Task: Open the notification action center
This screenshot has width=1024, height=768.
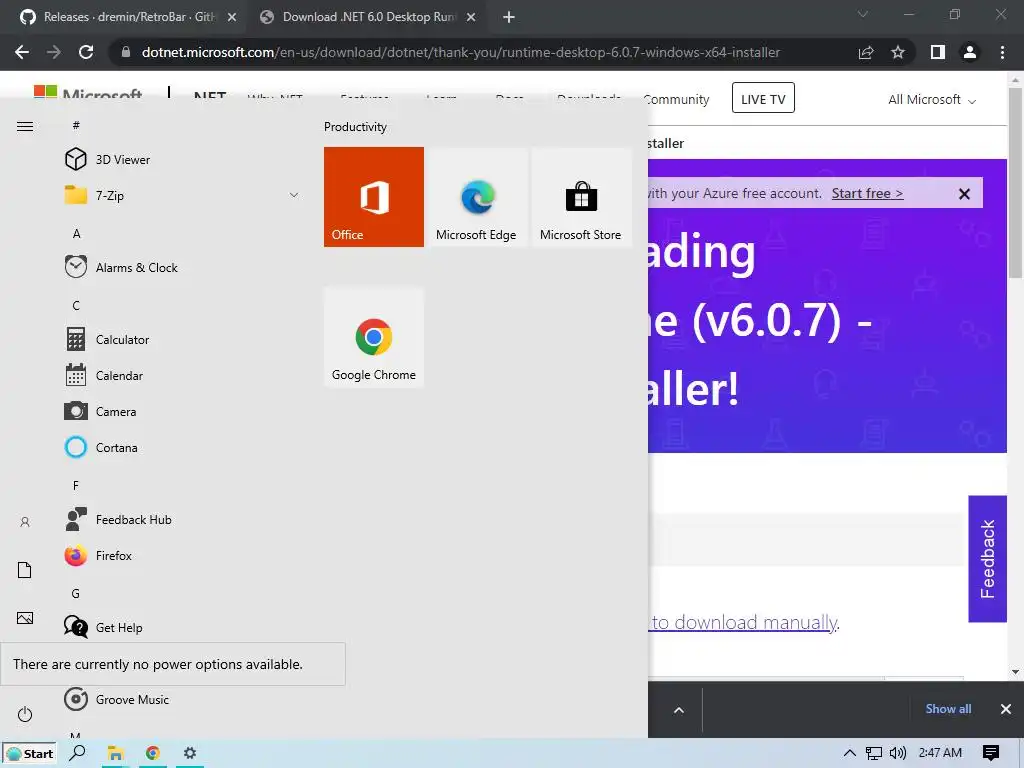Action: point(991,753)
